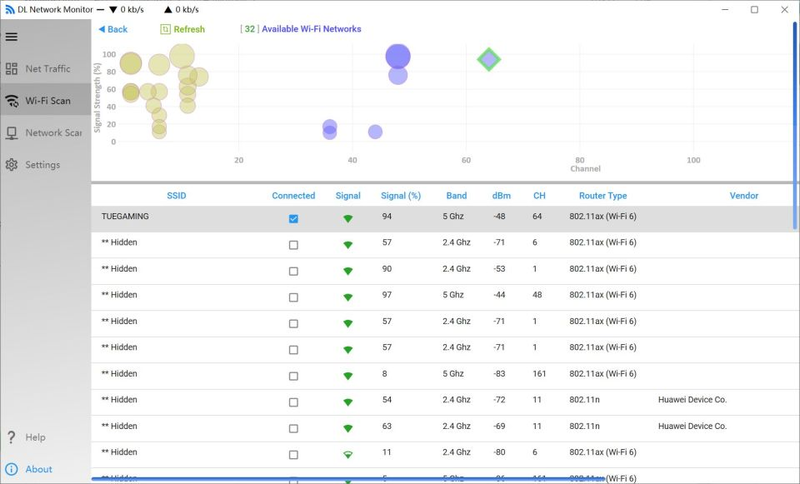
Task: Open the About info icon
Action: point(12,469)
